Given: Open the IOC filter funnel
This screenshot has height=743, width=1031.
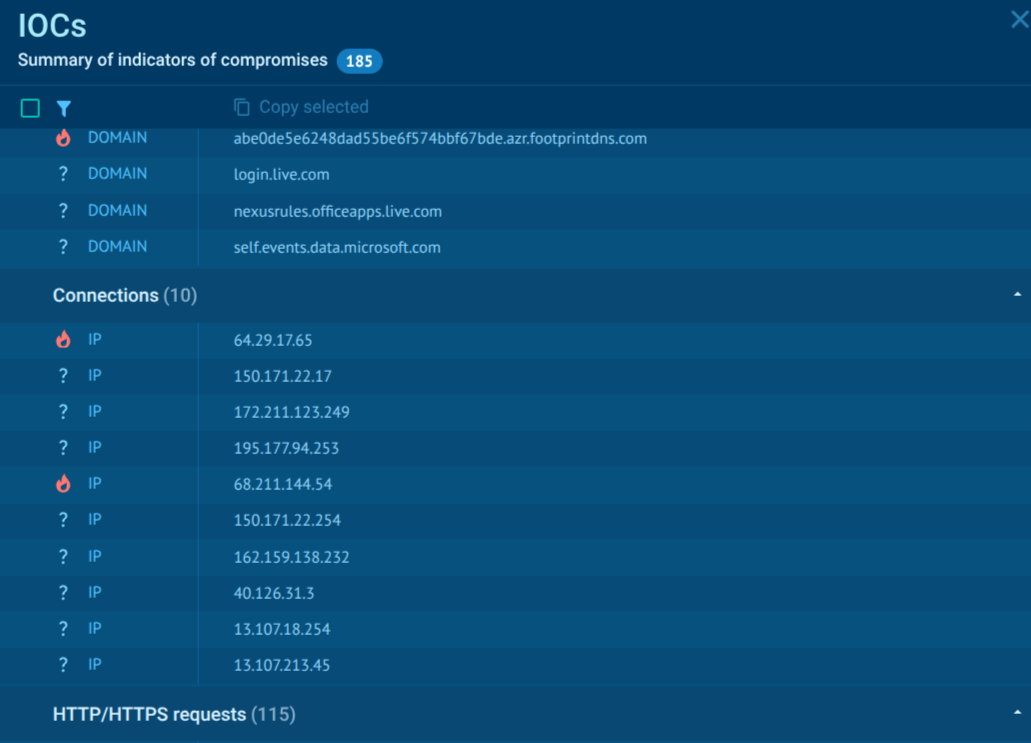Looking at the screenshot, I should (64, 108).
